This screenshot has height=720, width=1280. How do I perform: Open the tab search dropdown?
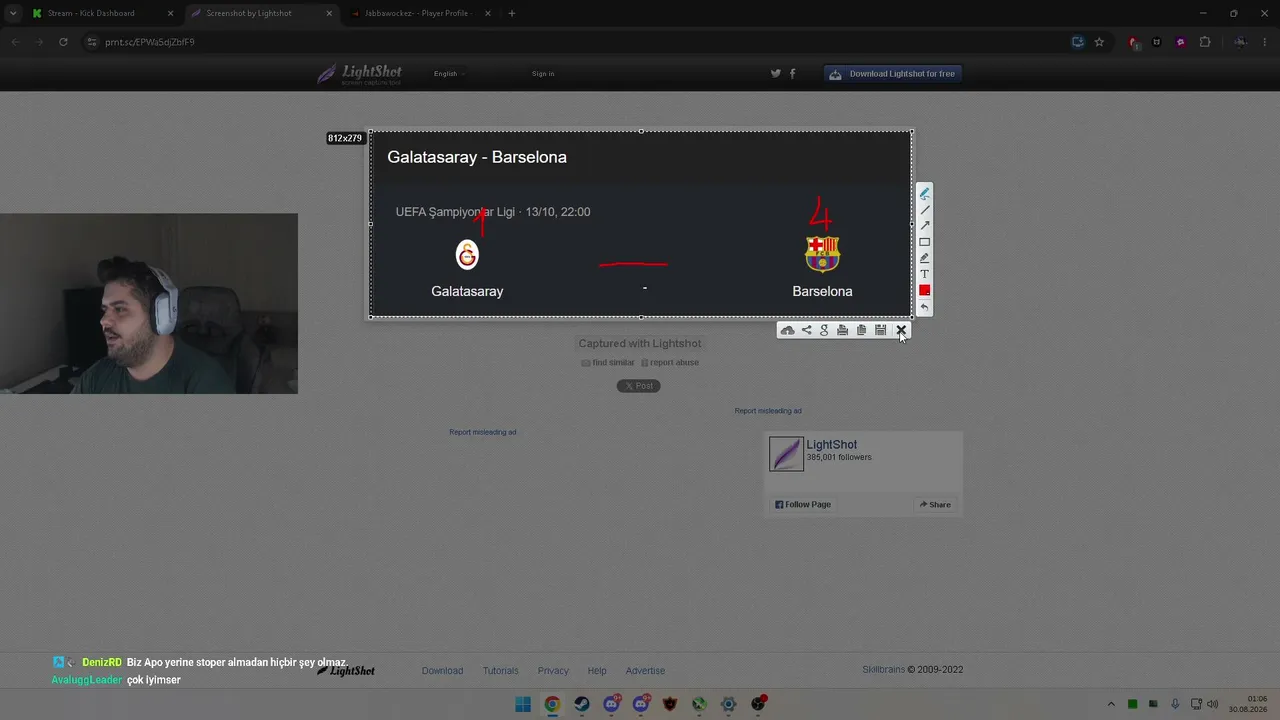[x=12, y=13]
